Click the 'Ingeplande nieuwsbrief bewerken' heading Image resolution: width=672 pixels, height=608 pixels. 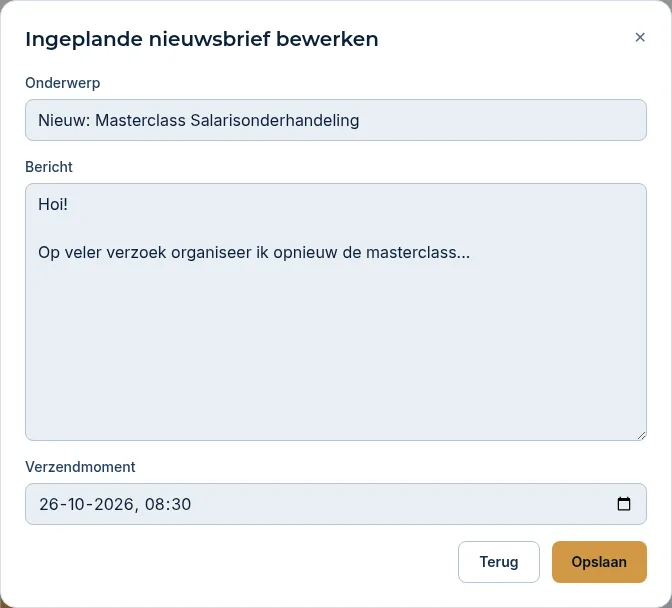[x=201, y=39]
